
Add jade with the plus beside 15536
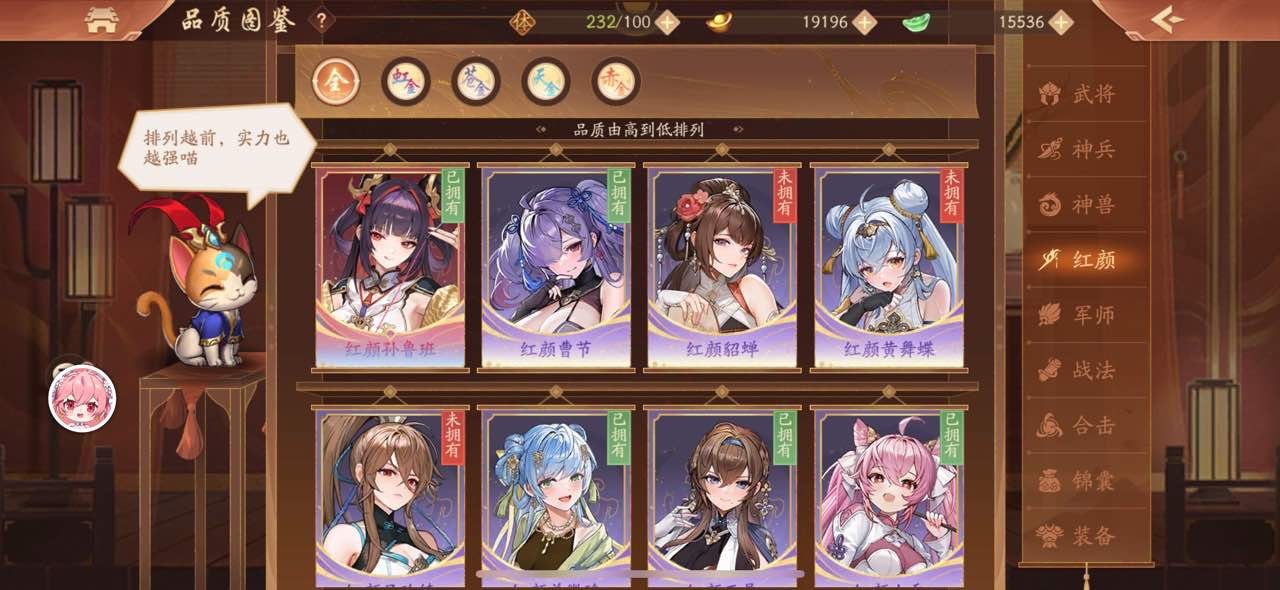tap(1061, 22)
